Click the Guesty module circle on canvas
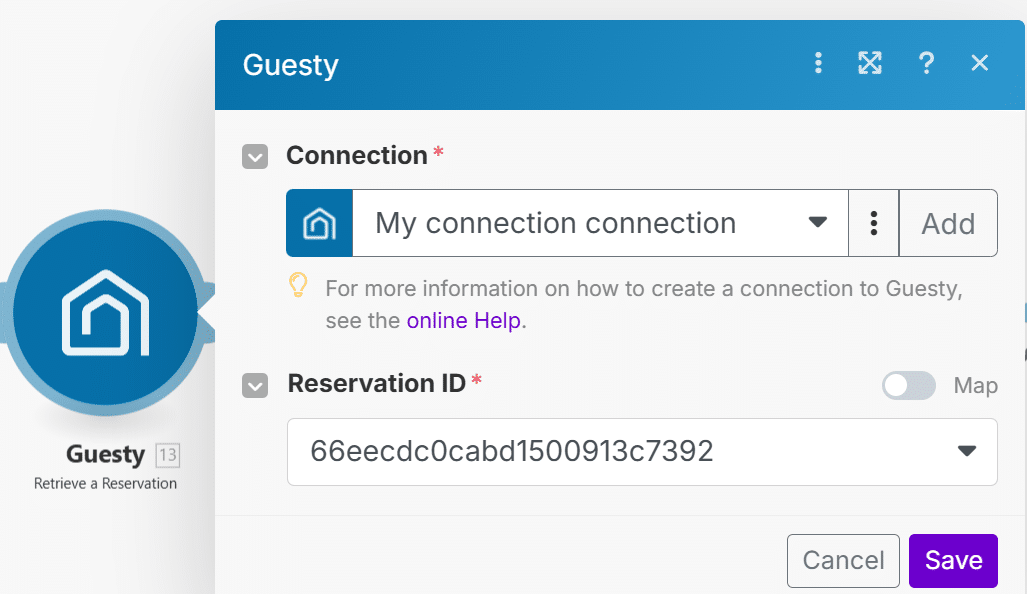 [105, 311]
